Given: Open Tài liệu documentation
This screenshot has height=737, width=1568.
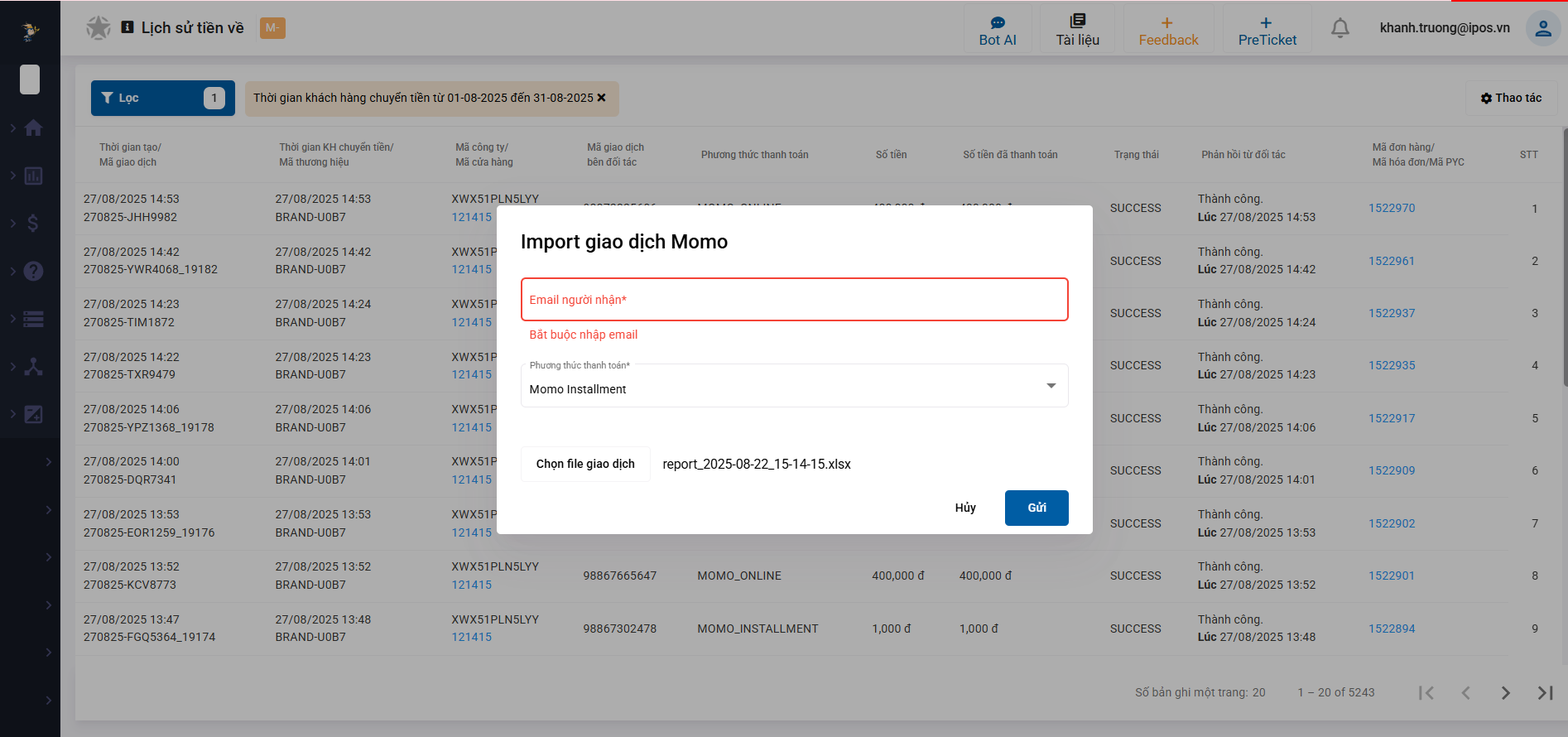Looking at the screenshot, I should pyautogui.click(x=1077, y=31).
